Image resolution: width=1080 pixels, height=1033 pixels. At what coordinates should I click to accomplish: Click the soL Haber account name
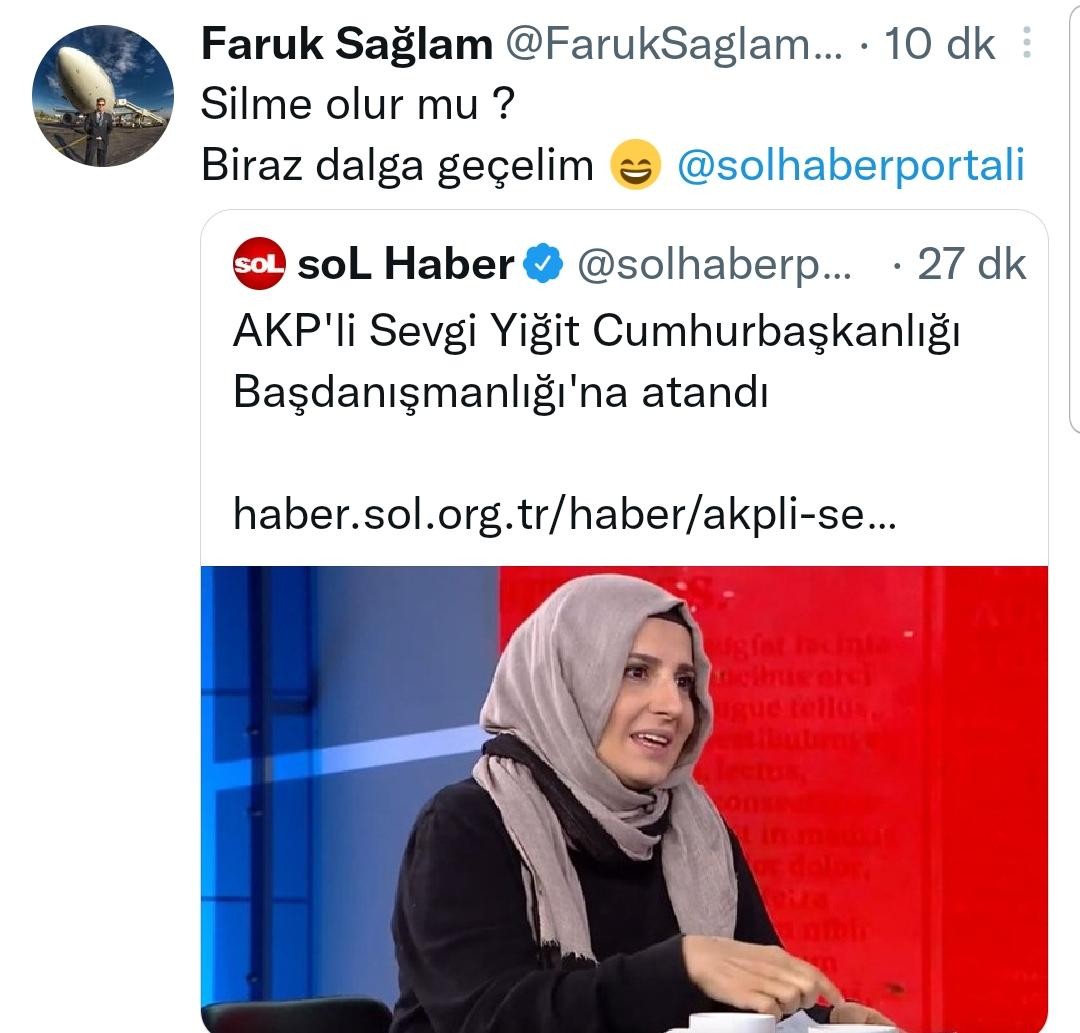406,264
